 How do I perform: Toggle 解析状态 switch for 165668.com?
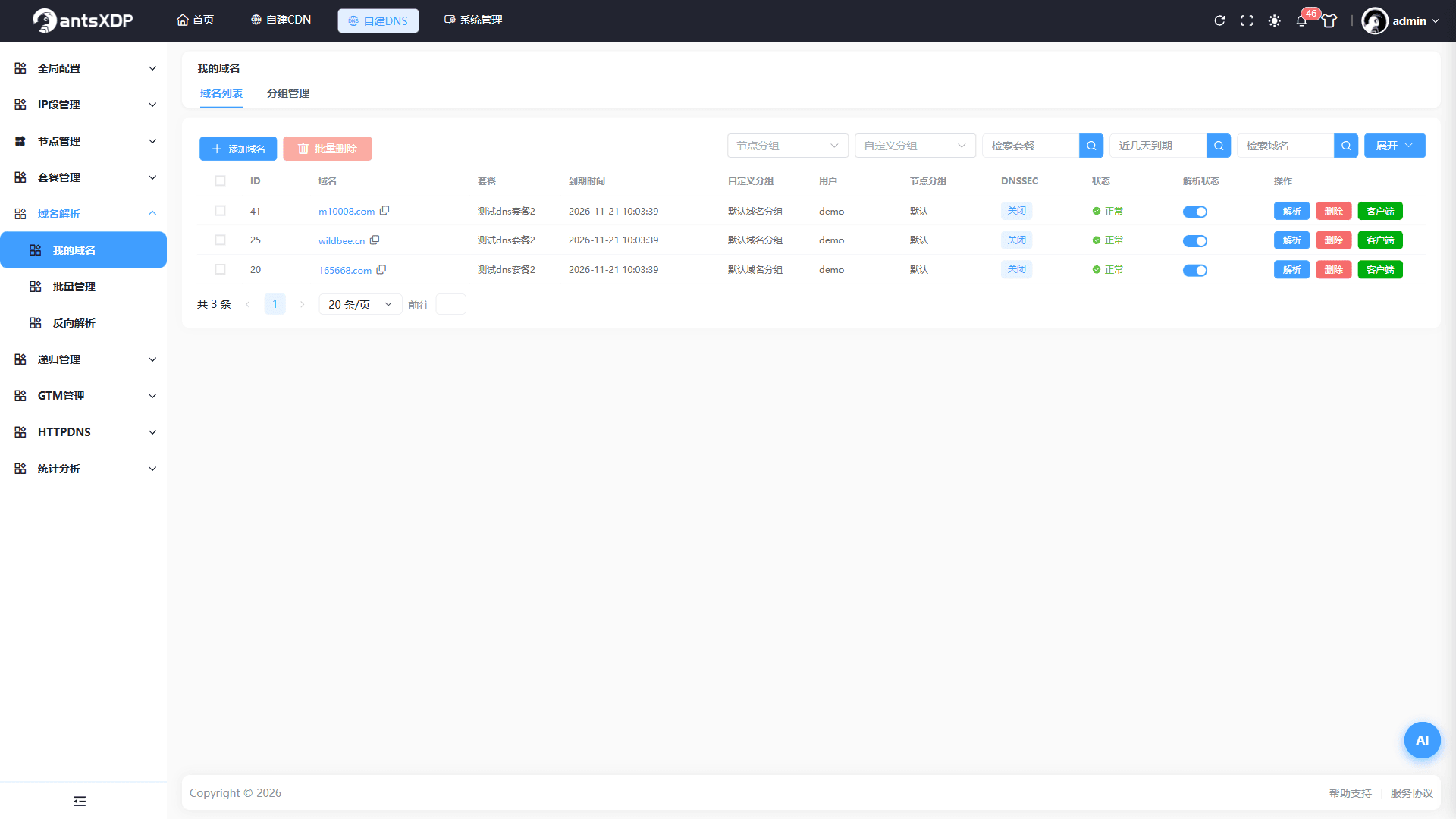click(x=1195, y=270)
